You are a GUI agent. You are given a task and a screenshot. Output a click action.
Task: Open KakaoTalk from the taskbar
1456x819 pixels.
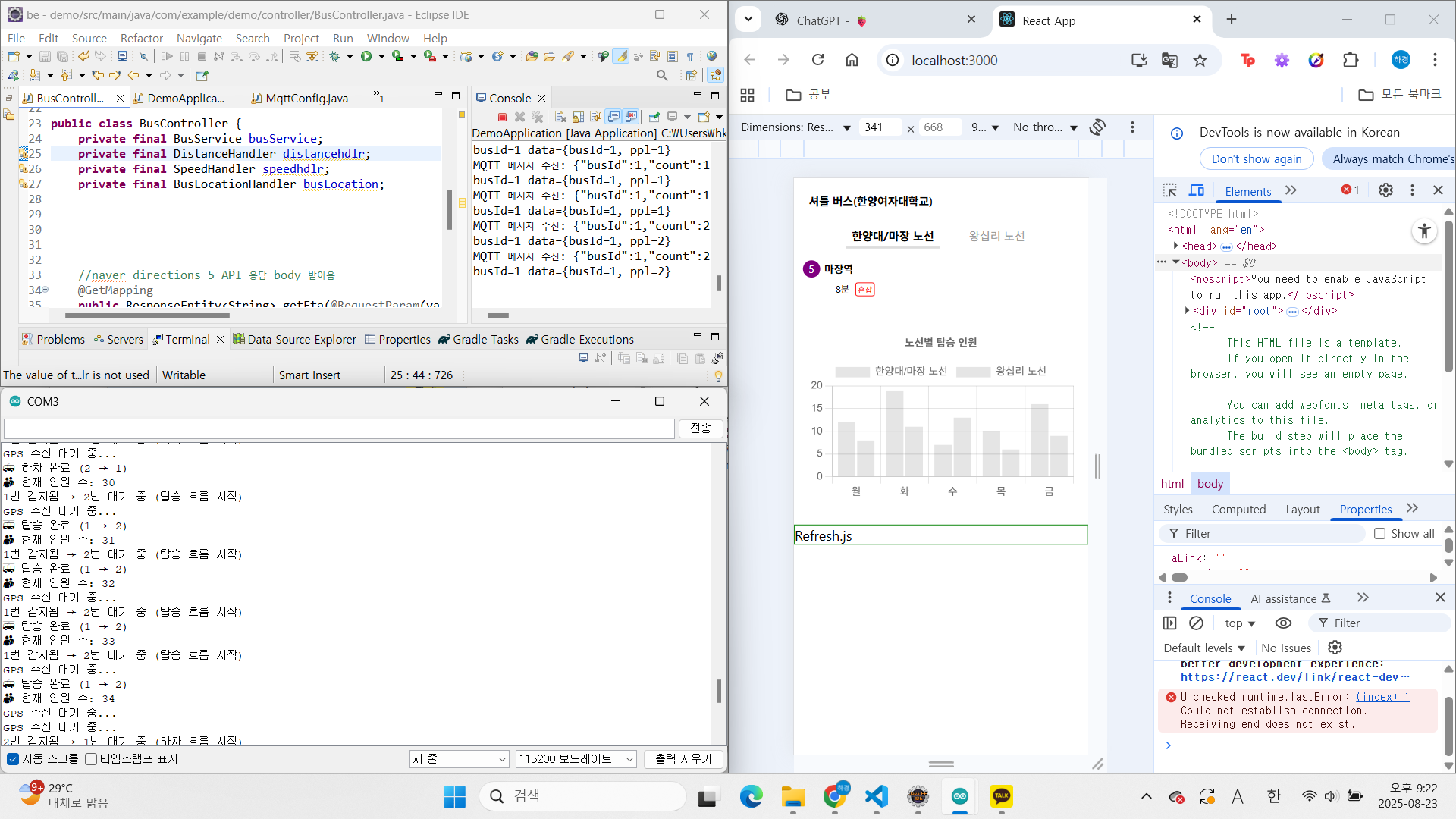(x=1001, y=796)
